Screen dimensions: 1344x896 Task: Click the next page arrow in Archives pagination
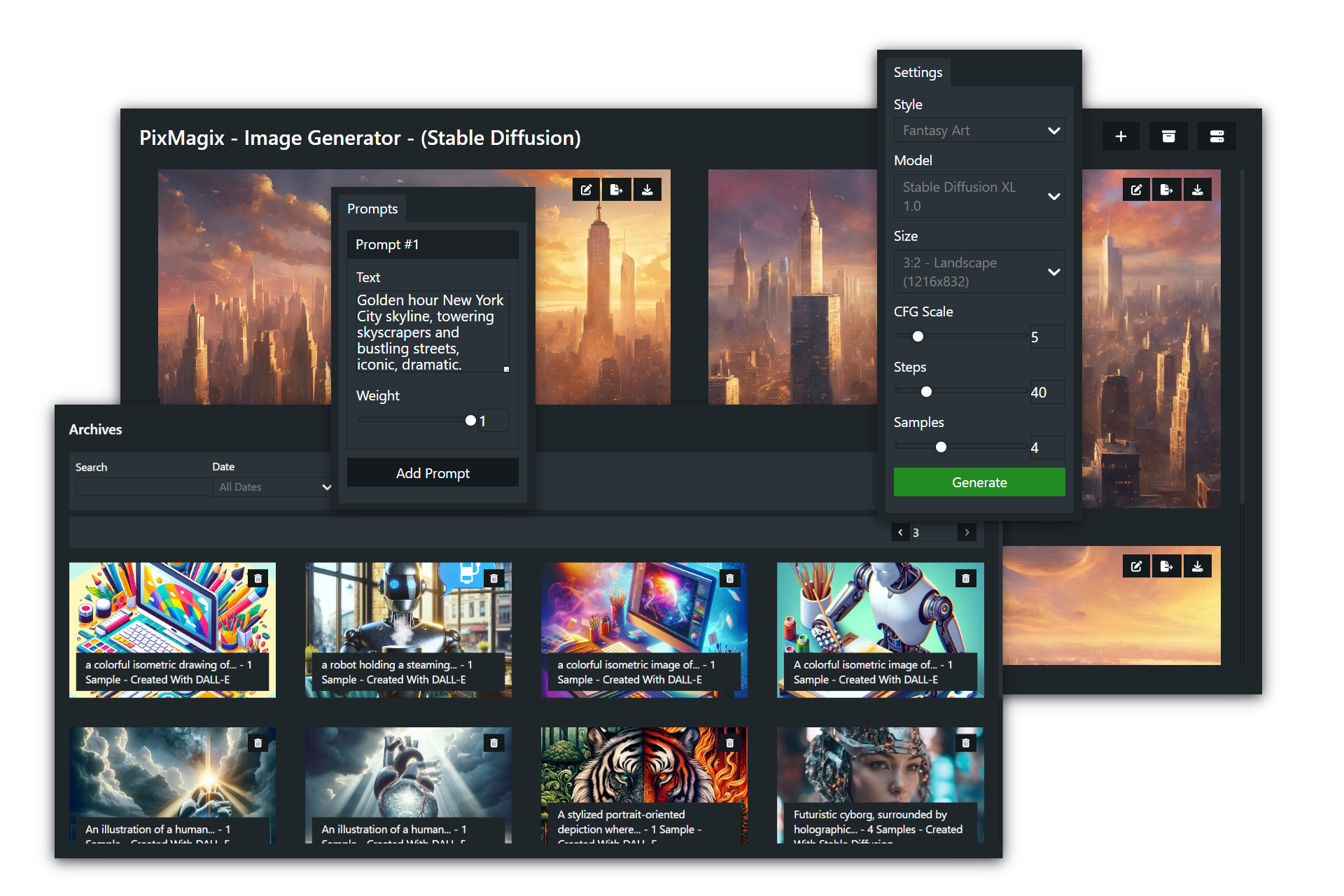tap(967, 532)
